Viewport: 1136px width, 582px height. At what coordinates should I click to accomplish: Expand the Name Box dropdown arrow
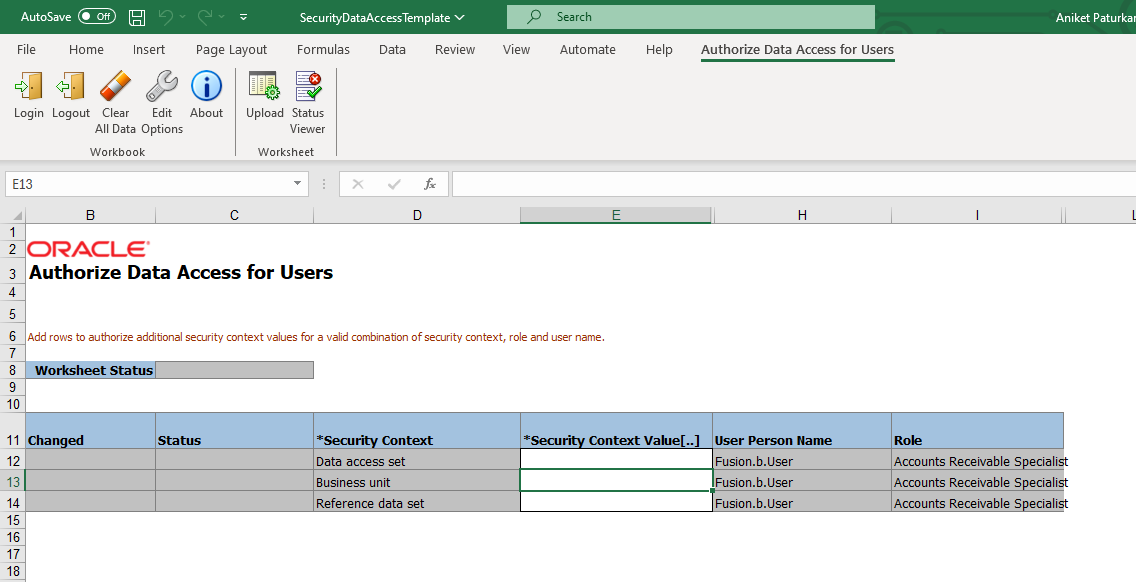click(297, 183)
